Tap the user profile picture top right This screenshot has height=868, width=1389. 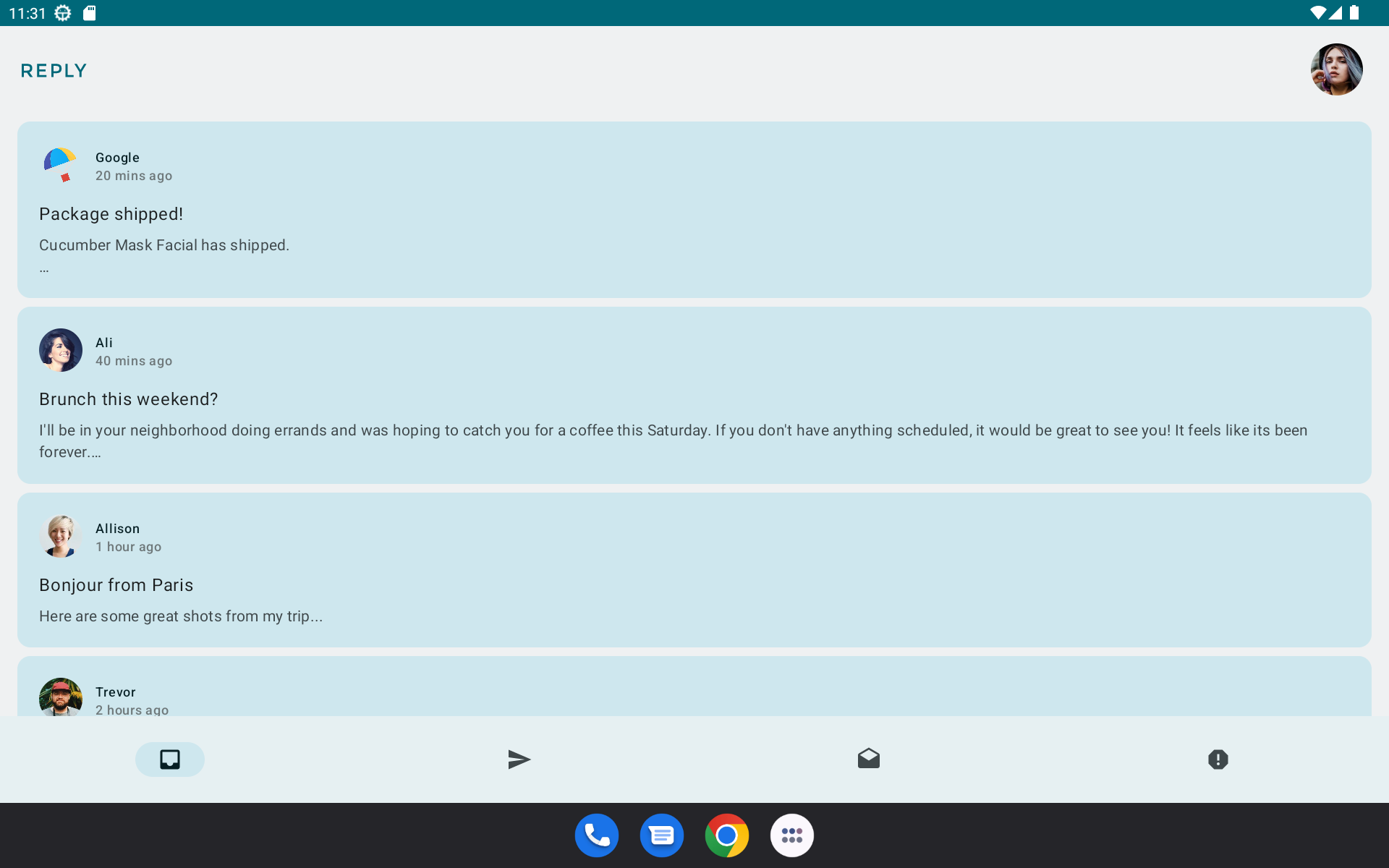click(1336, 69)
